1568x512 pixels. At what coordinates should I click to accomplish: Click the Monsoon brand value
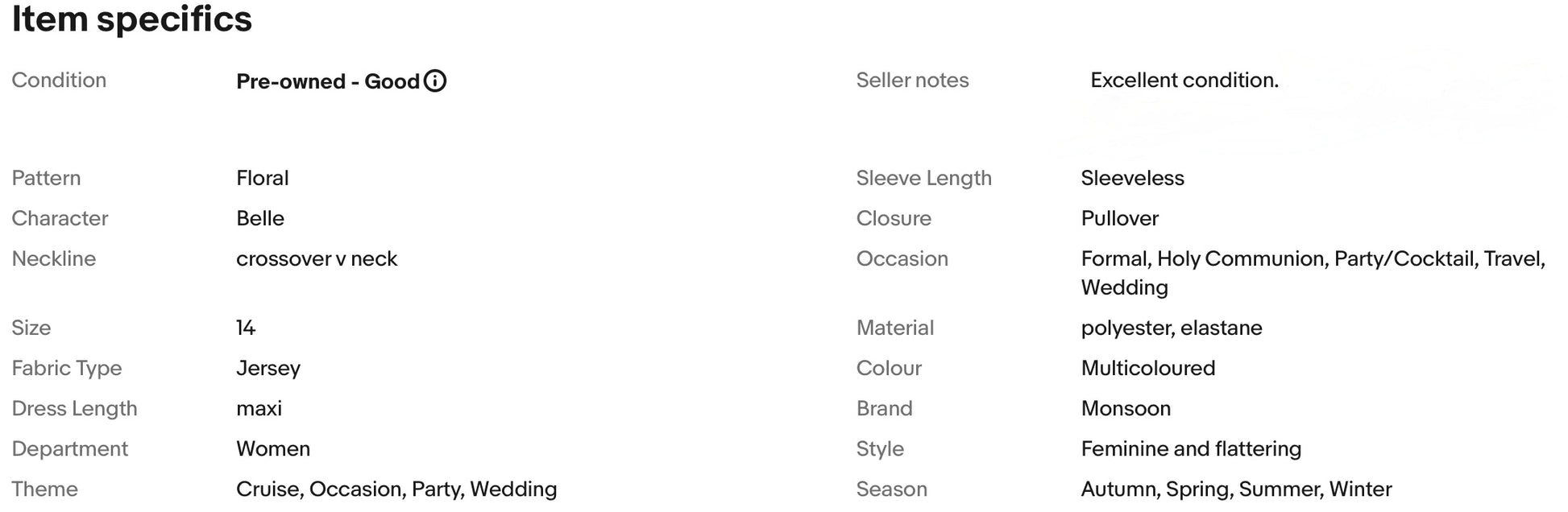pos(1125,408)
